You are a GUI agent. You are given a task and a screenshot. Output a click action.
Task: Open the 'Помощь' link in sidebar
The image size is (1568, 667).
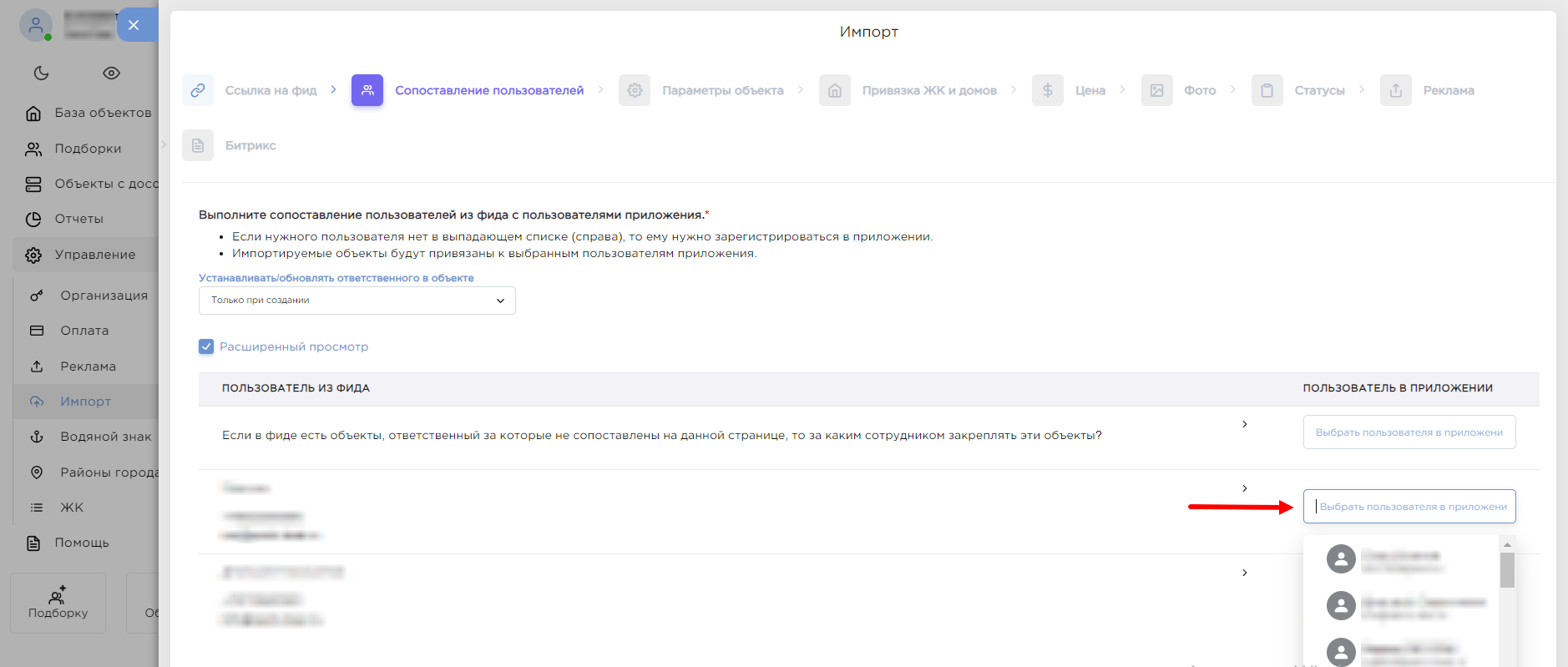(81, 543)
